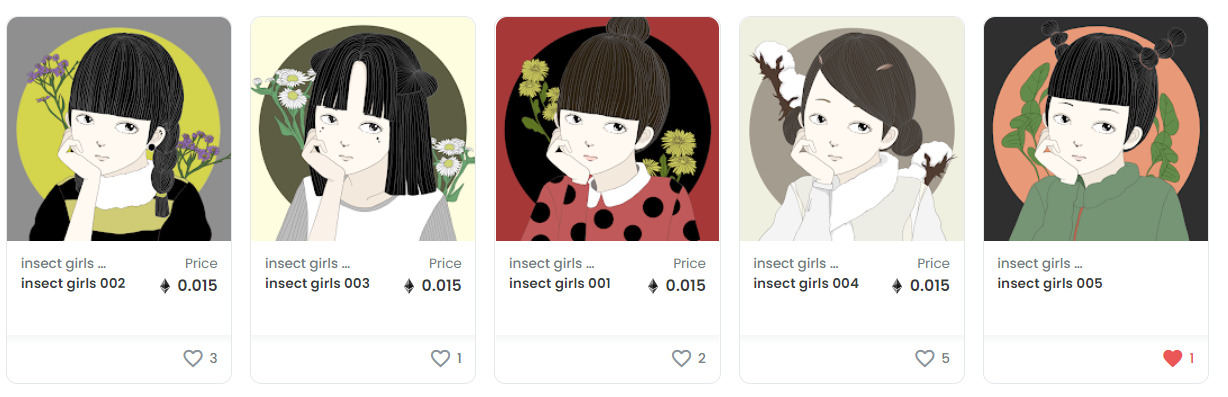Favorite insect girls 001 via heart

point(681,358)
